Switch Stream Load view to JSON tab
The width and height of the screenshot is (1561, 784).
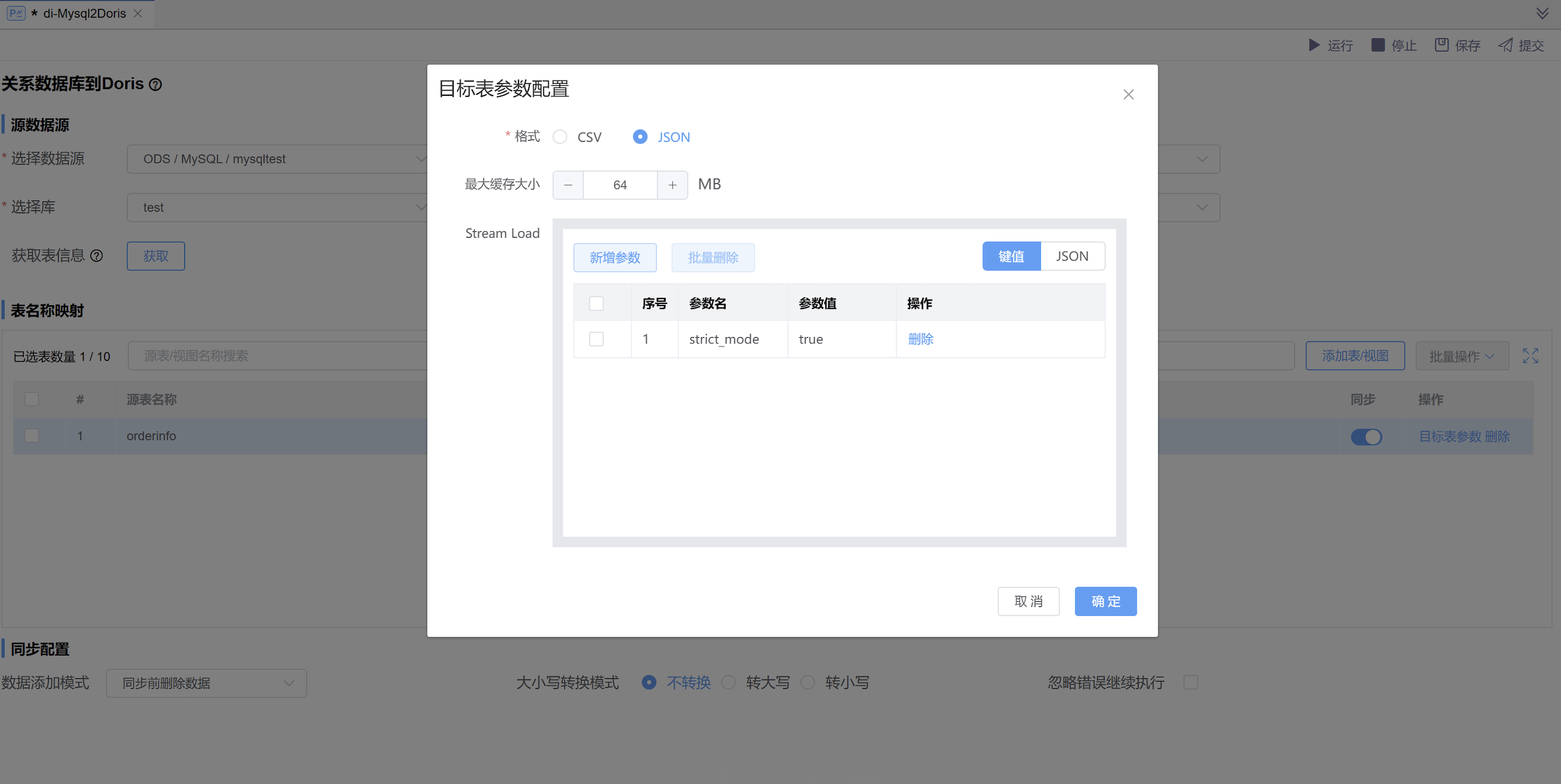click(x=1072, y=256)
